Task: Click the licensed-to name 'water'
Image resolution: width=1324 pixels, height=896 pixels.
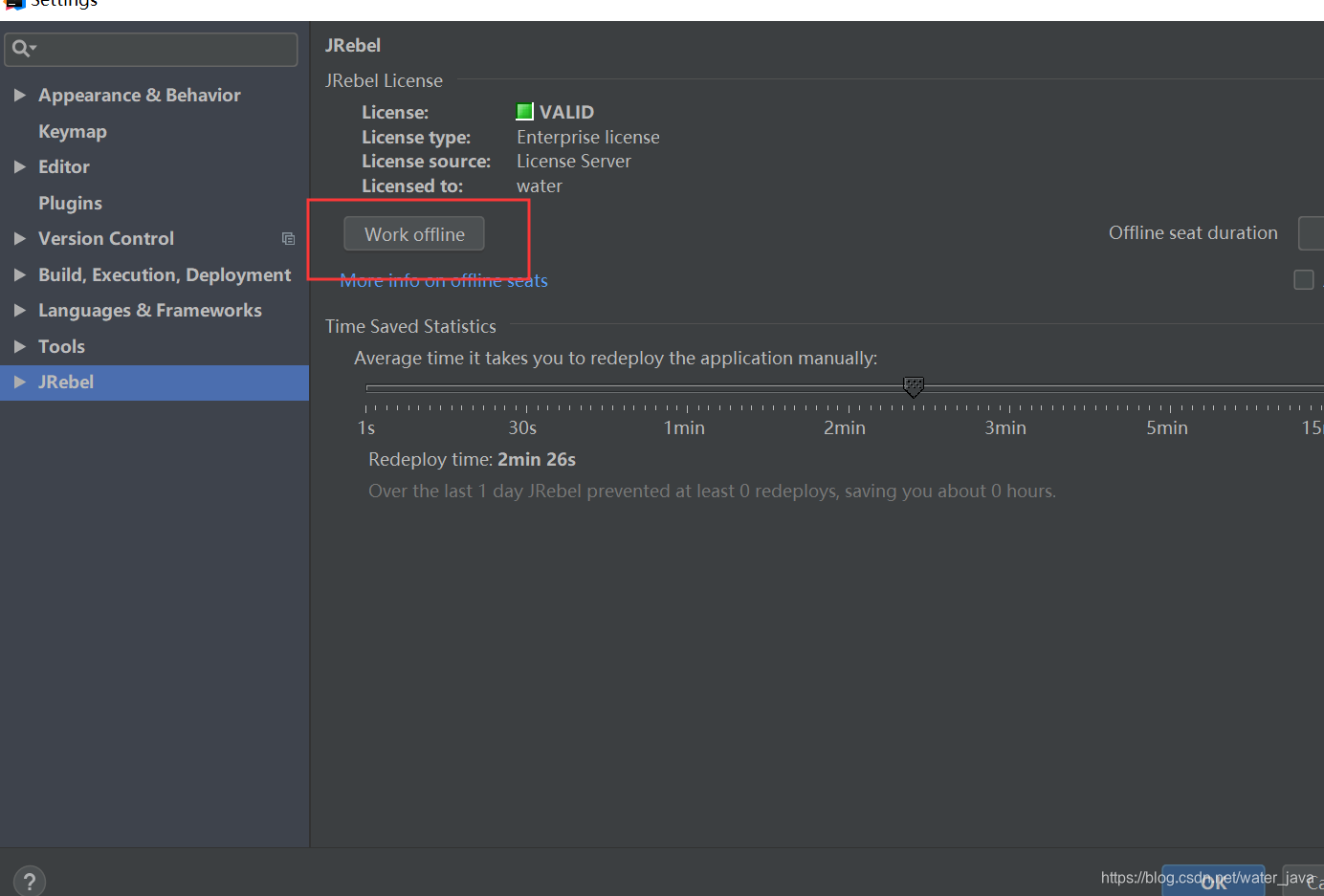Action: (x=540, y=186)
